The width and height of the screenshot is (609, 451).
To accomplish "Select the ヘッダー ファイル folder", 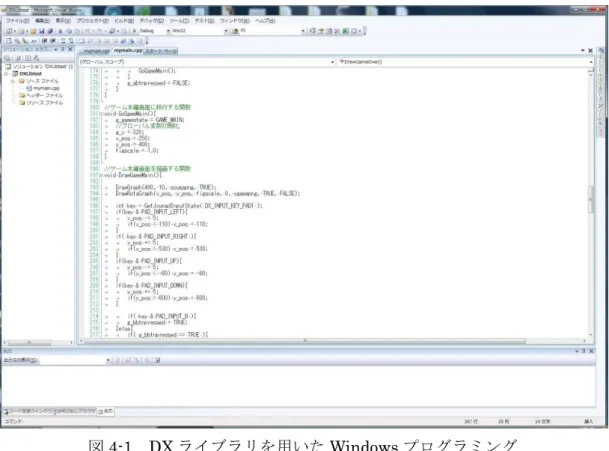I will point(41,95).
